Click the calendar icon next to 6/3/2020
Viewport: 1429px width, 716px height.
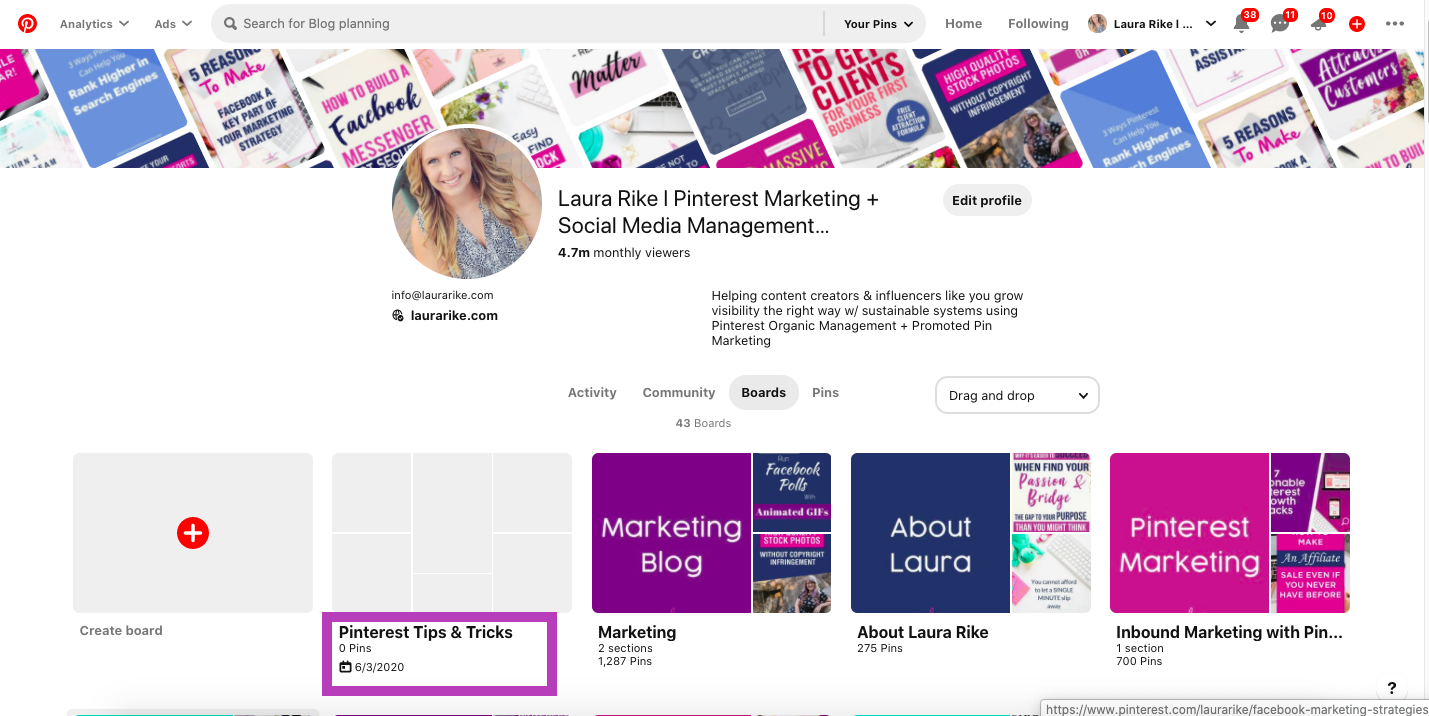tap(345, 667)
